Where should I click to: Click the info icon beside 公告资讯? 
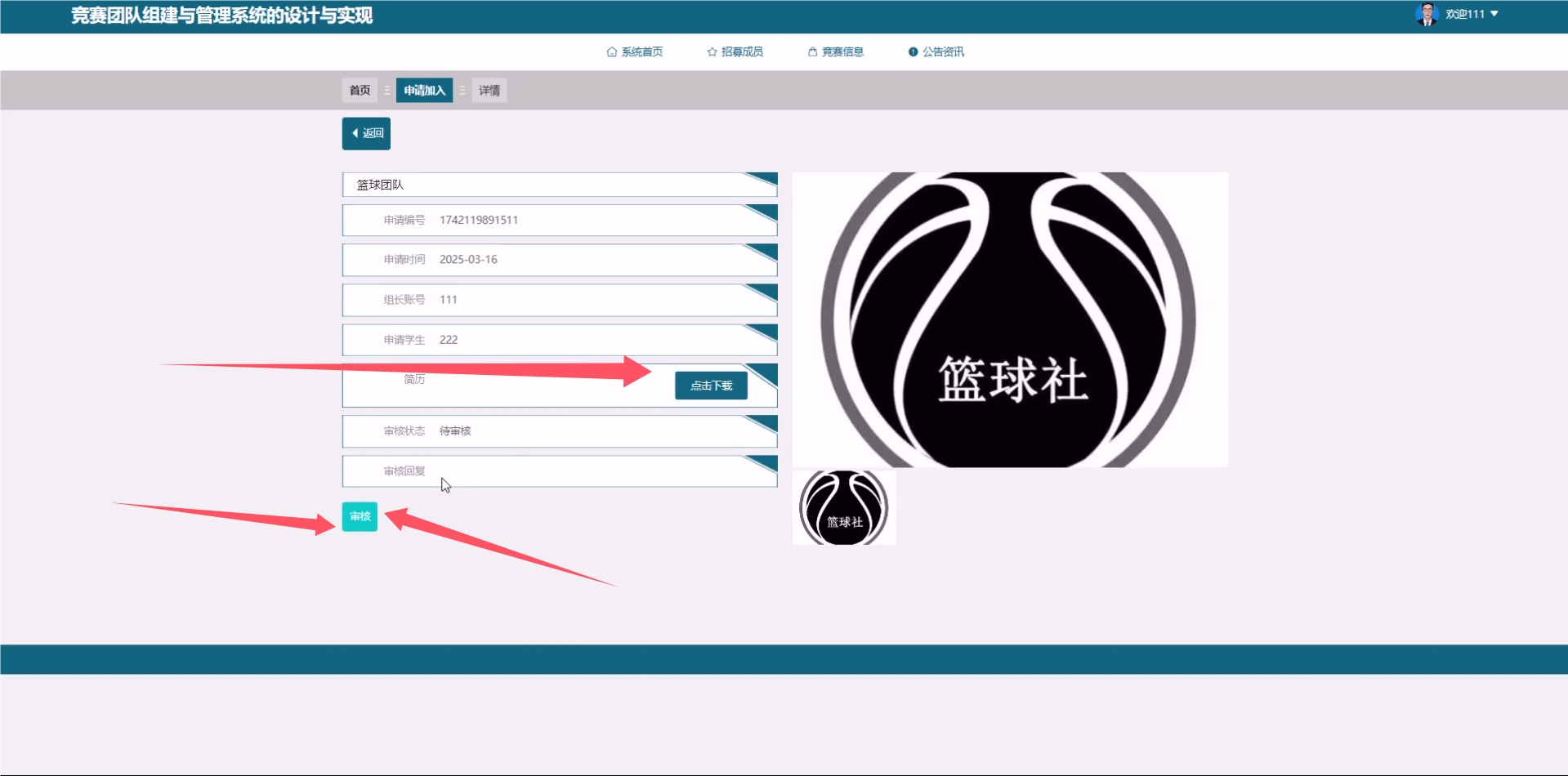tap(913, 52)
